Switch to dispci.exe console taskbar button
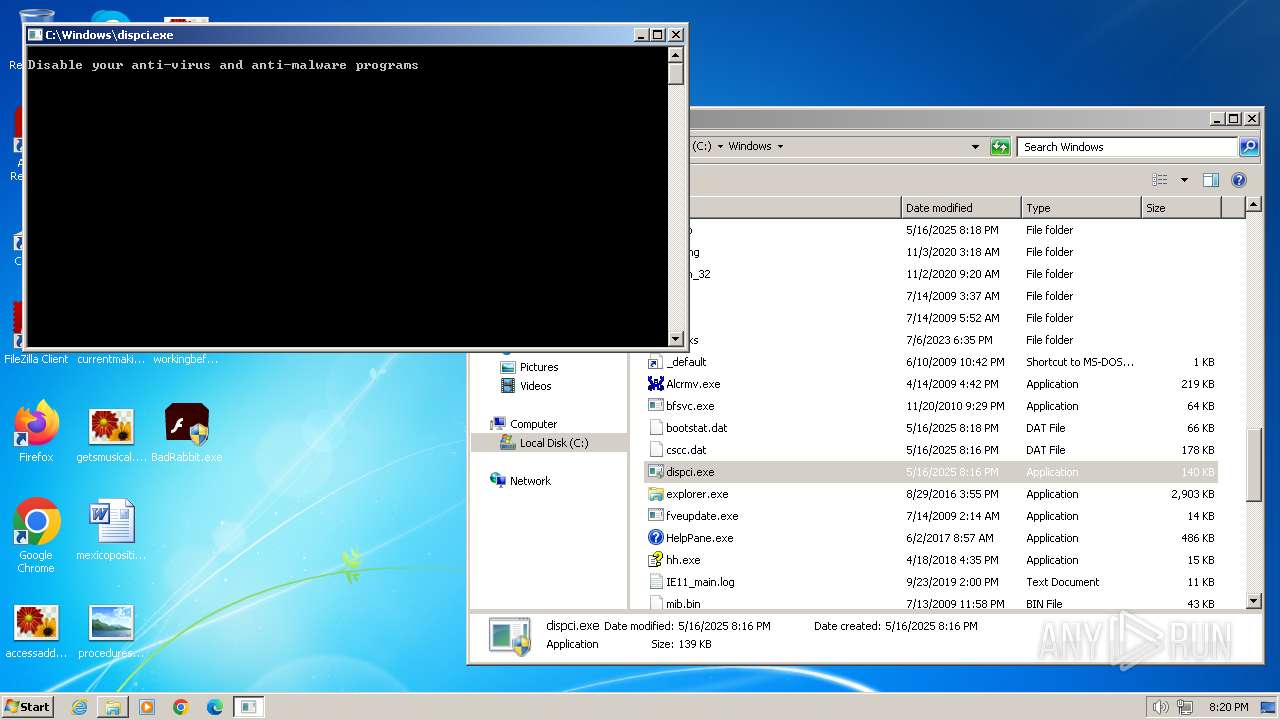1280x720 pixels. pyautogui.click(x=249, y=707)
